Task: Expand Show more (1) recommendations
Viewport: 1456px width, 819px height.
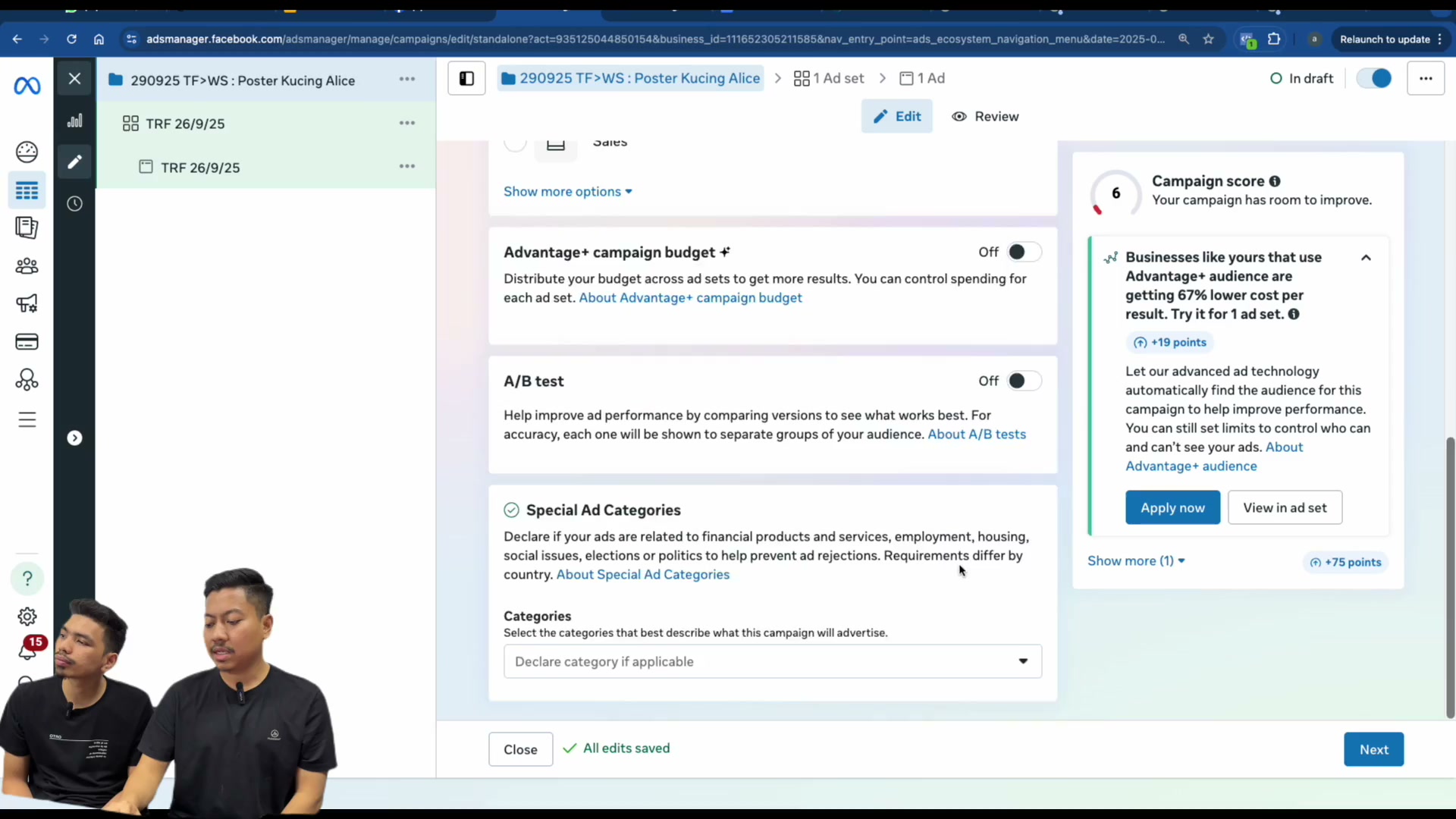Action: [1135, 561]
